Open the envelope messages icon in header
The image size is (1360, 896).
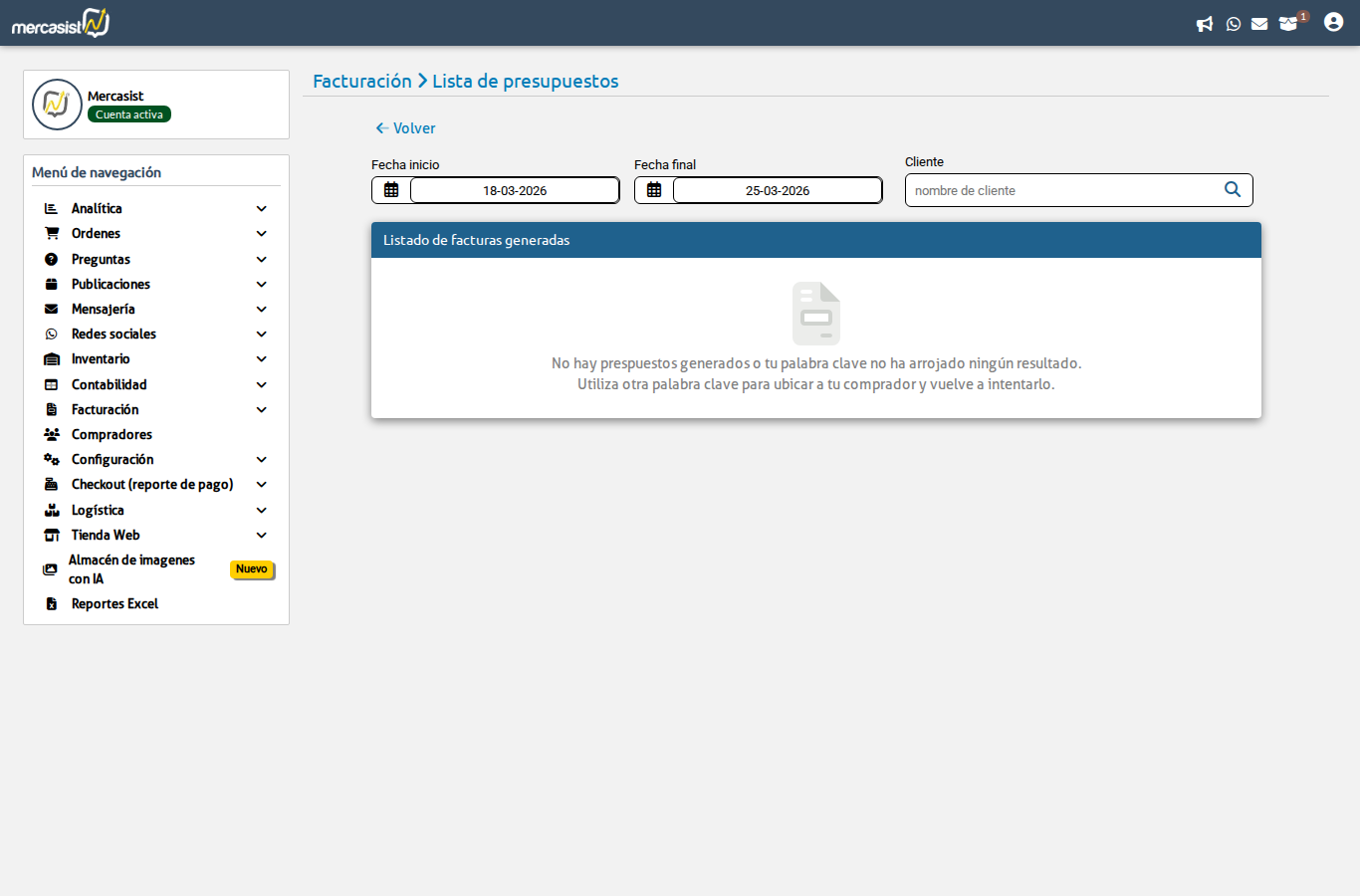pos(1259,24)
